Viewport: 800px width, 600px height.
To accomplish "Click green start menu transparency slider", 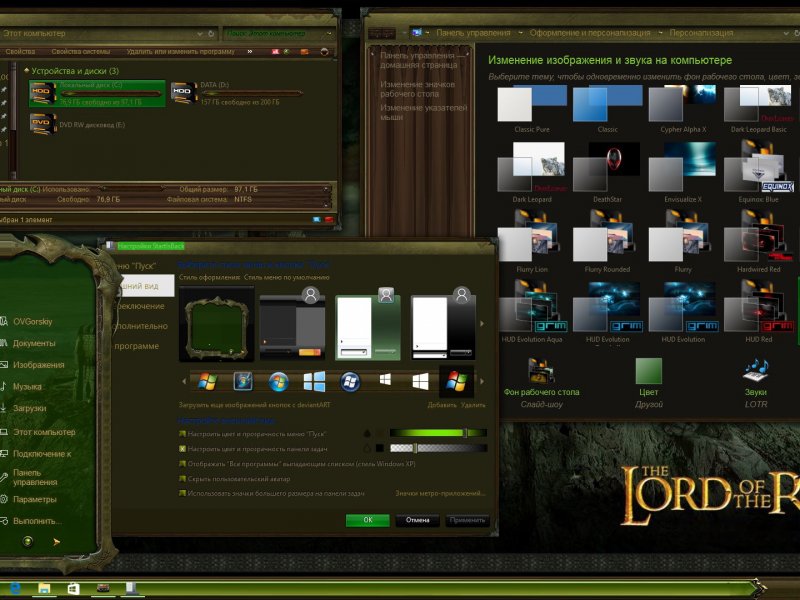I will pyautogui.click(x=438, y=433).
